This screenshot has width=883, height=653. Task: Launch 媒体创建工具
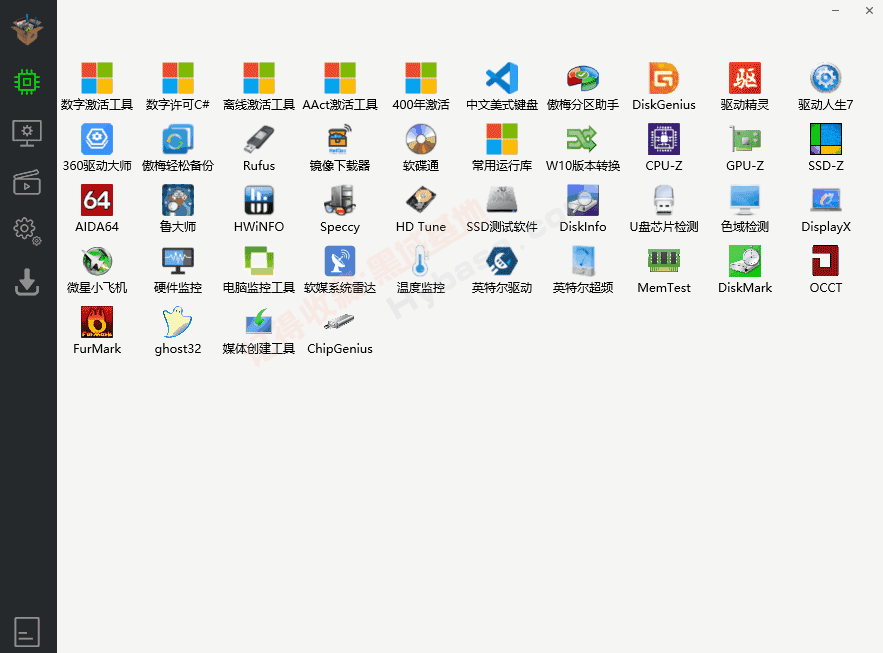(x=259, y=330)
